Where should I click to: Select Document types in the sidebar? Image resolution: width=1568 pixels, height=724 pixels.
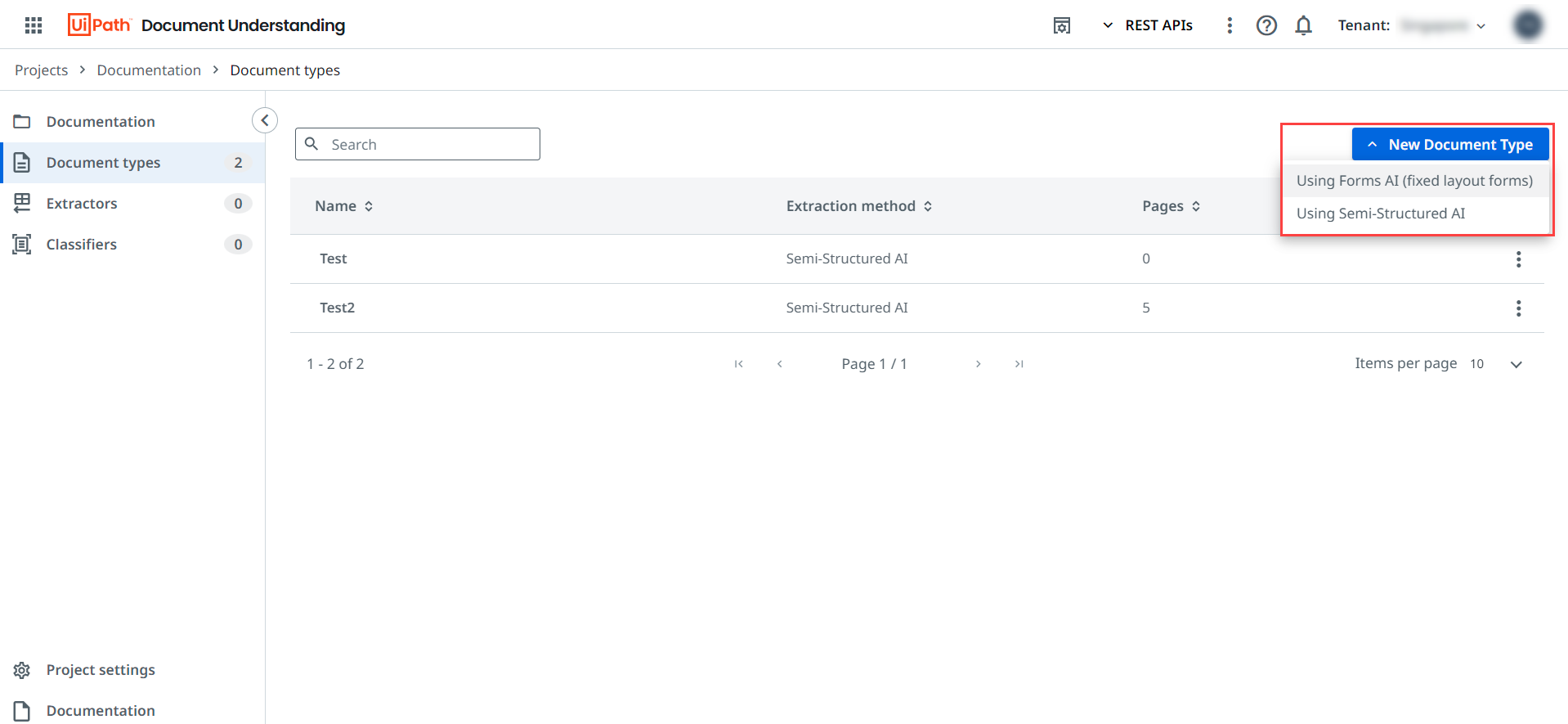click(132, 163)
